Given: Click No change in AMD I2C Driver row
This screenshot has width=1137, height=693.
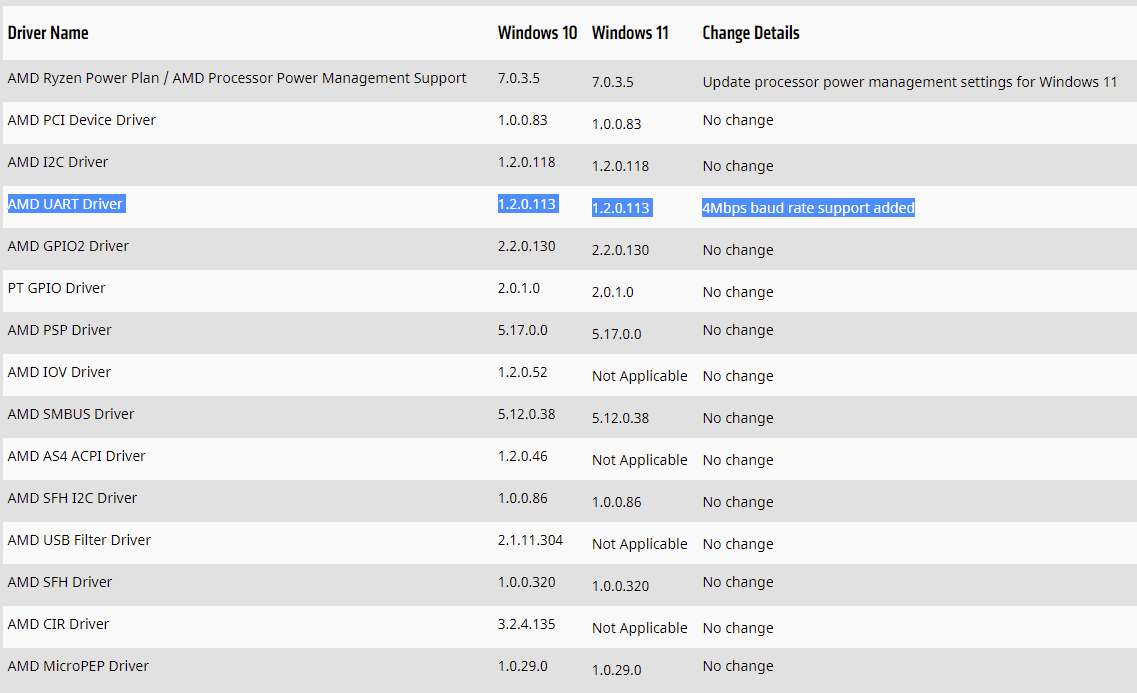Looking at the screenshot, I should point(737,167).
